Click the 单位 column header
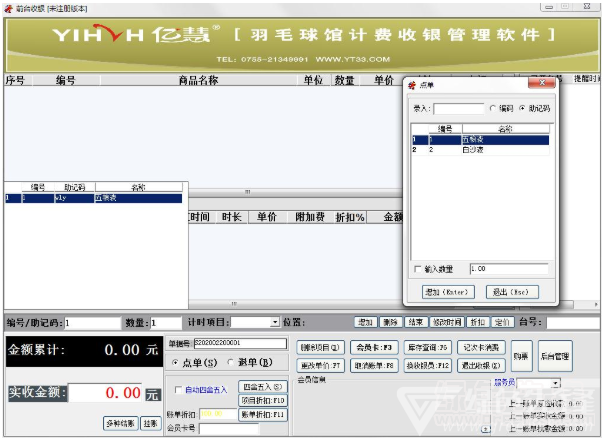This screenshot has height=440, width=604. click(313, 80)
